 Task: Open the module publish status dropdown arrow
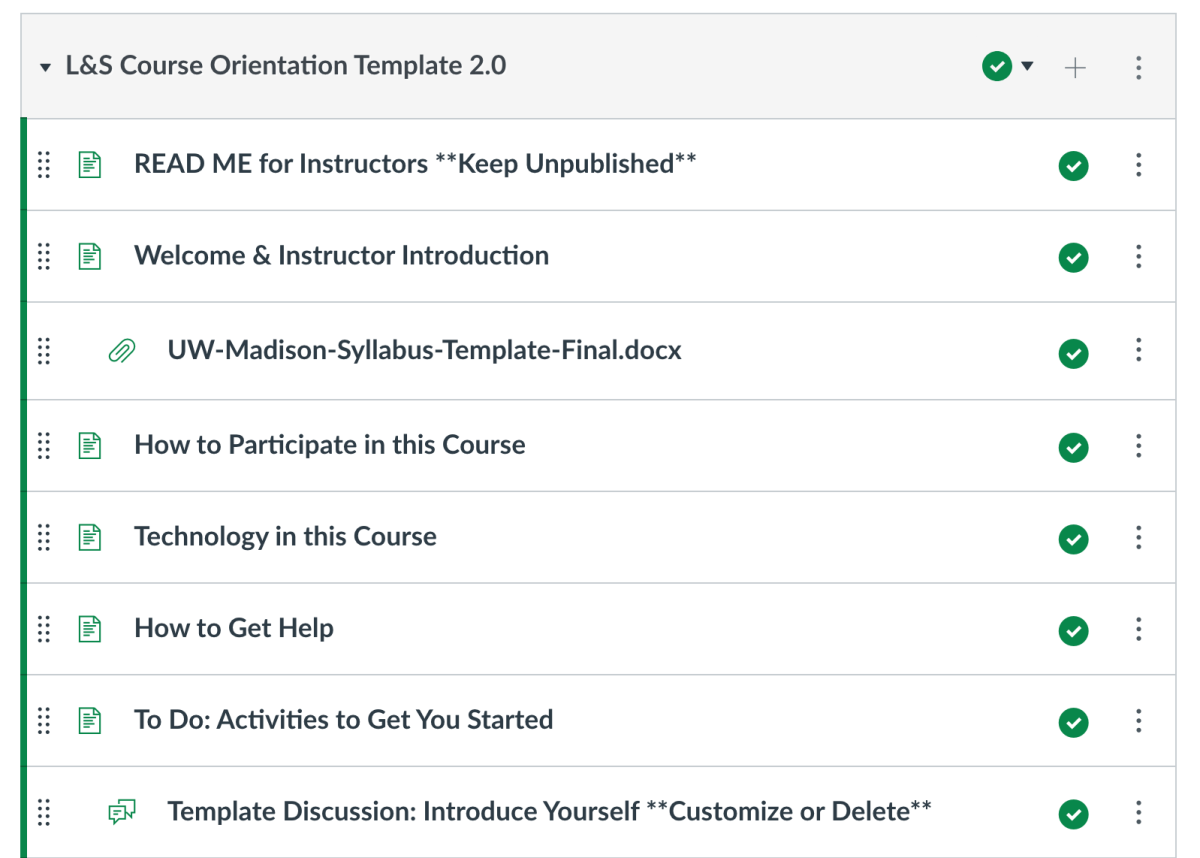[x=1026, y=66]
